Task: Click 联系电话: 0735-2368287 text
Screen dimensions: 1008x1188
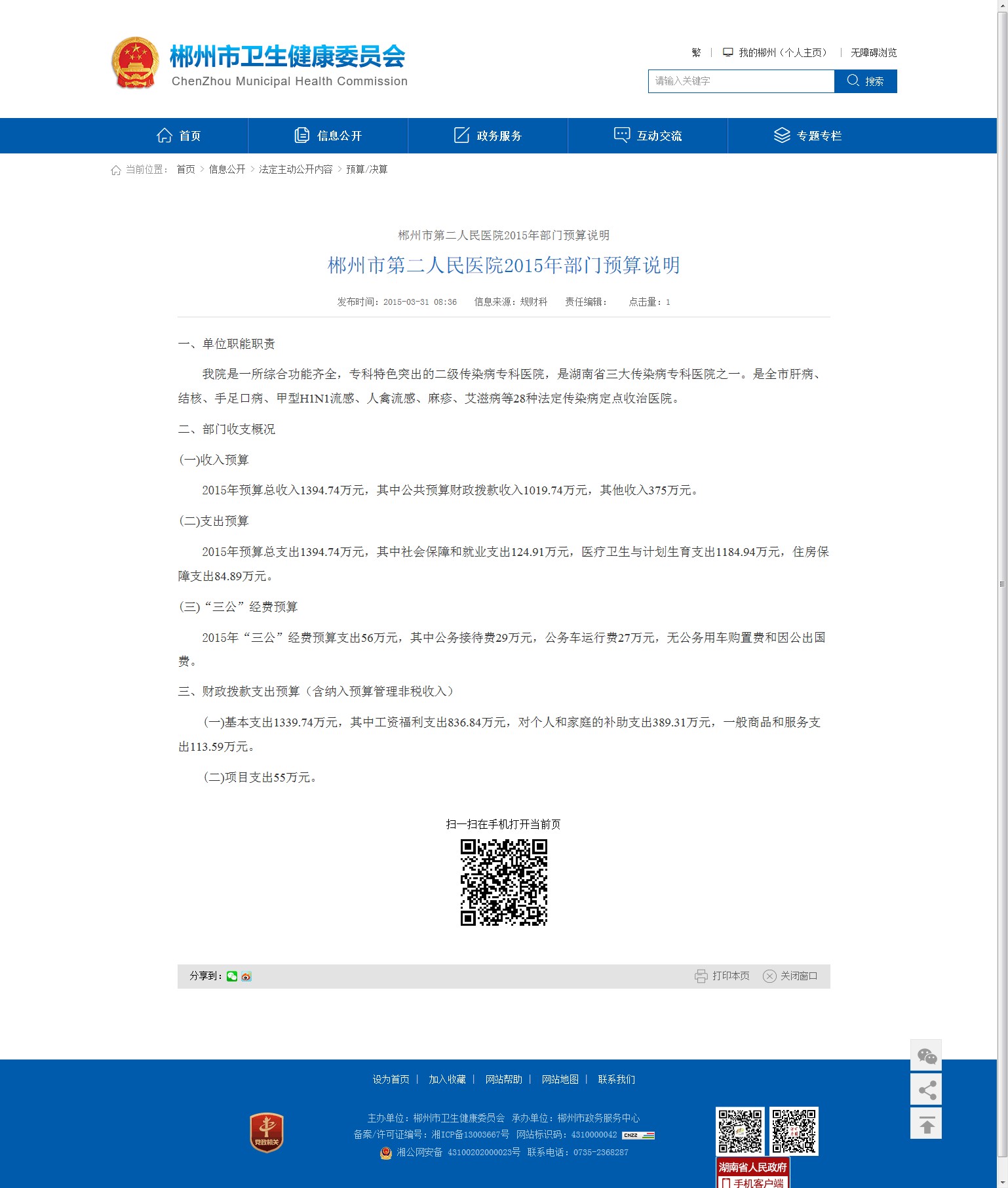Action: [578, 1153]
